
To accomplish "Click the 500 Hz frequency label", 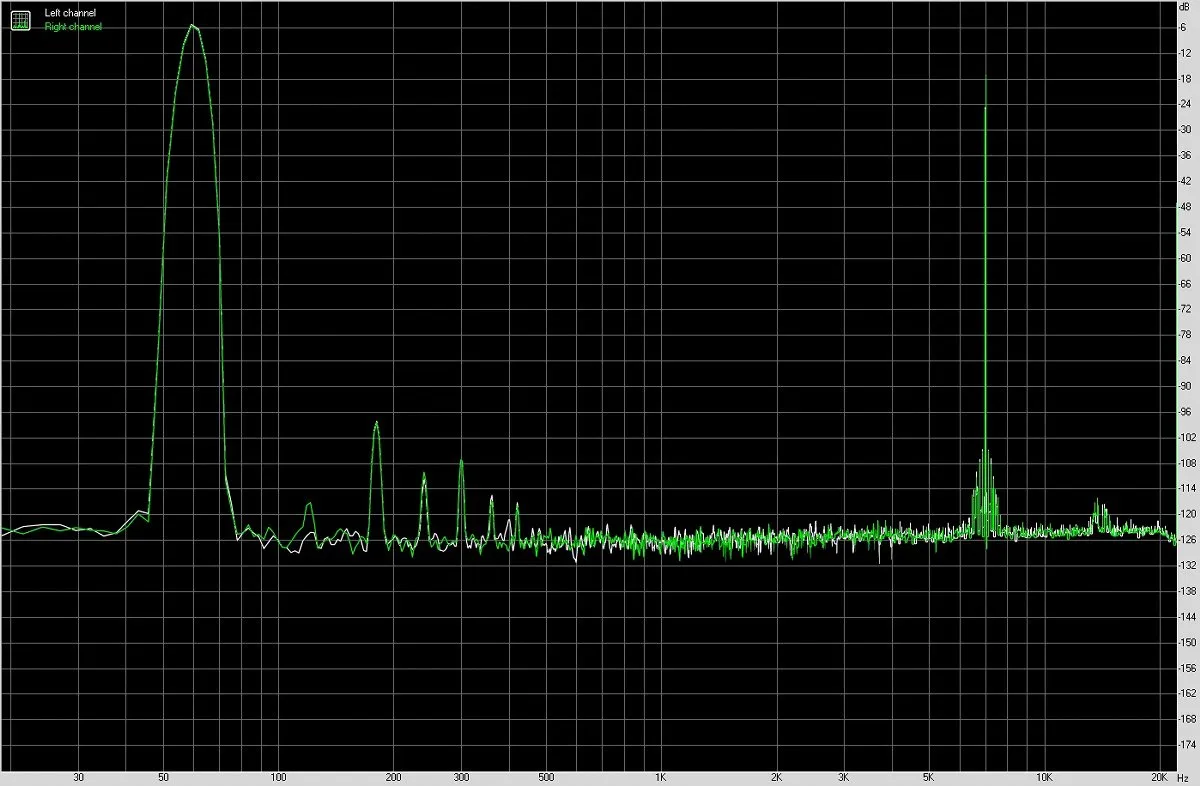I will [x=546, y=777].
